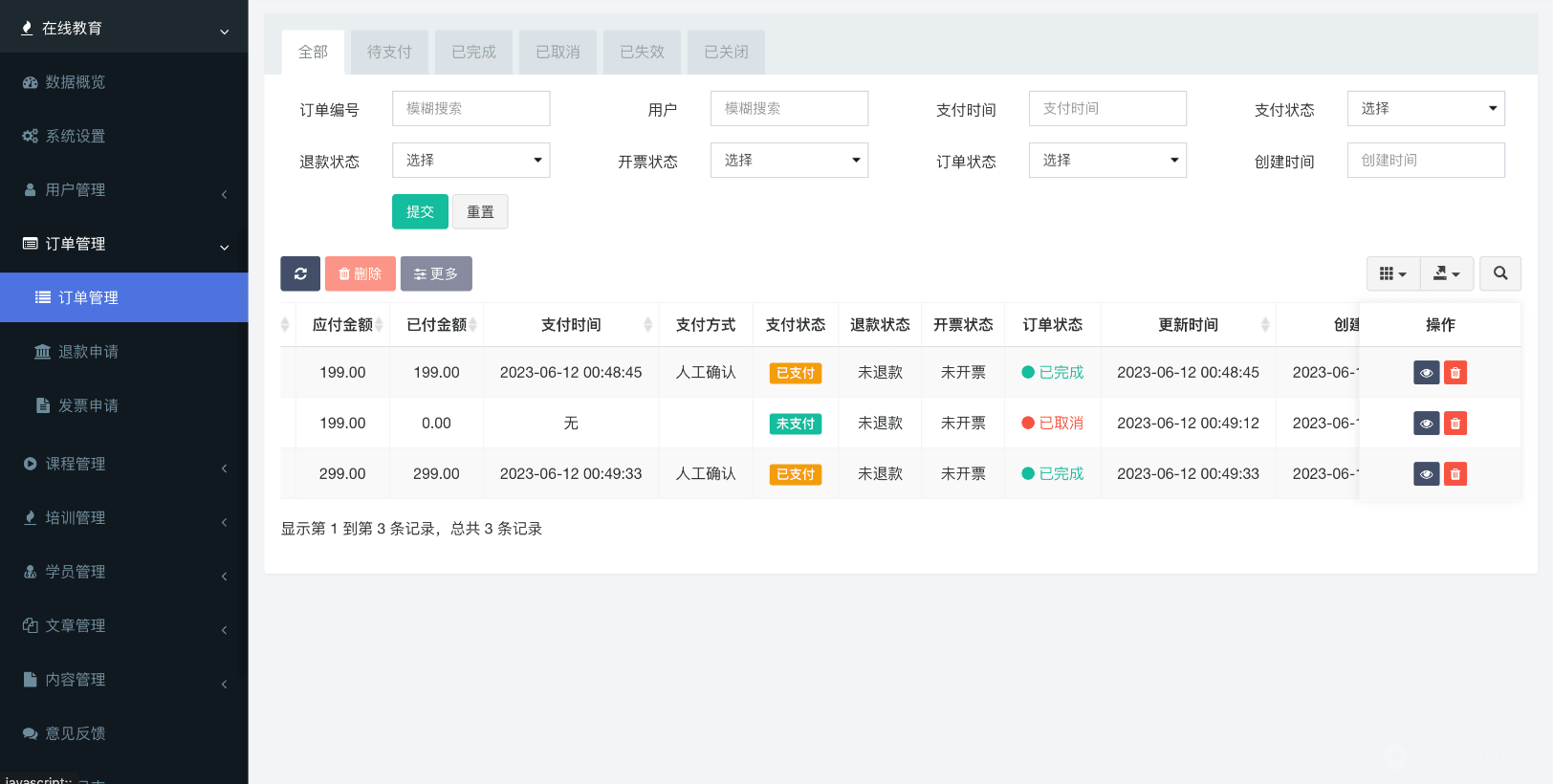Click the 课程管理 play icon
Image resolution: width=1553 pixels, height=784 pixels.
(31, 464)
